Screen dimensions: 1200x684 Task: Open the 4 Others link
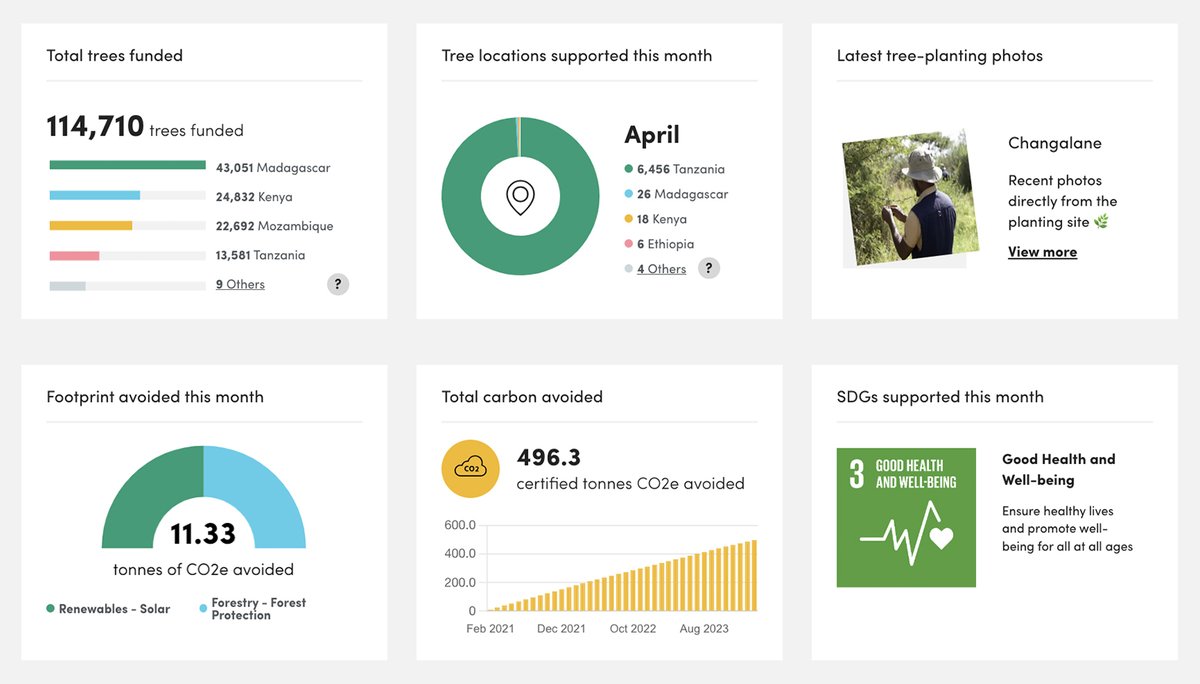pos(662,269)
